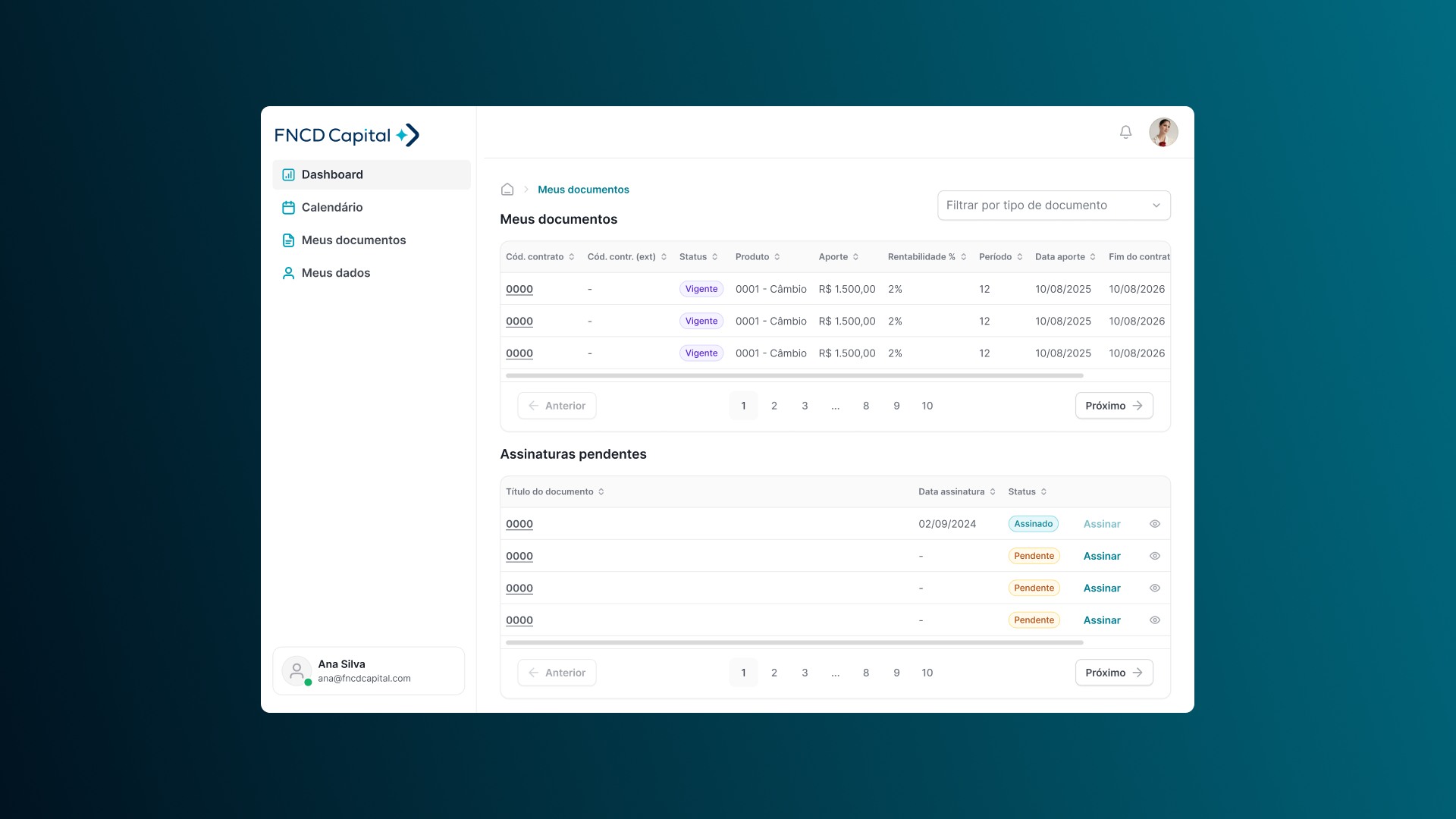The height and width of the screenshot is (819, 1456).
Task: Go to page 9 in Assinaturas pendentes
Action: [896, 673]
